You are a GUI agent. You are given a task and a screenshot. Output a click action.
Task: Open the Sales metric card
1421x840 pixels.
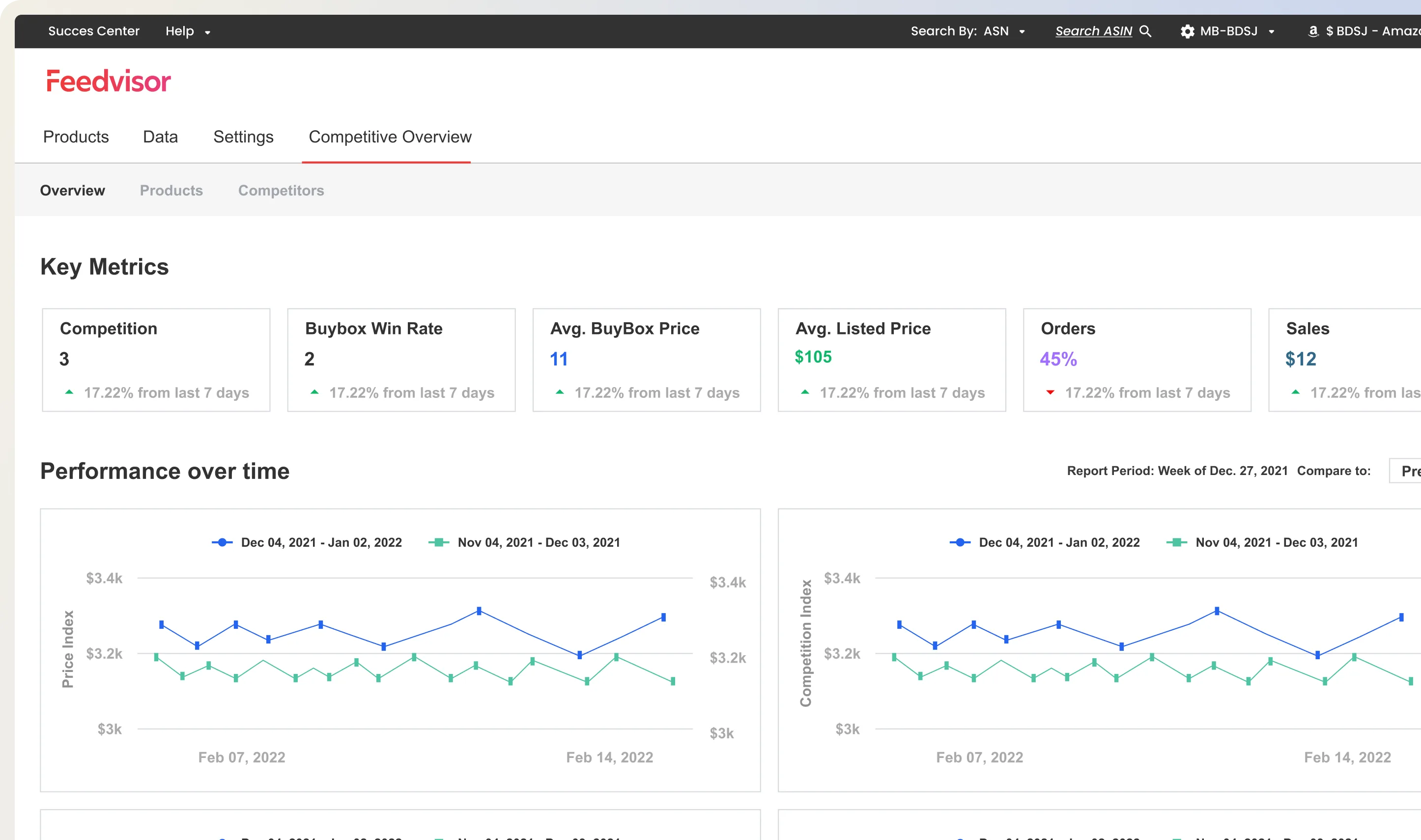pos(1344,360)
